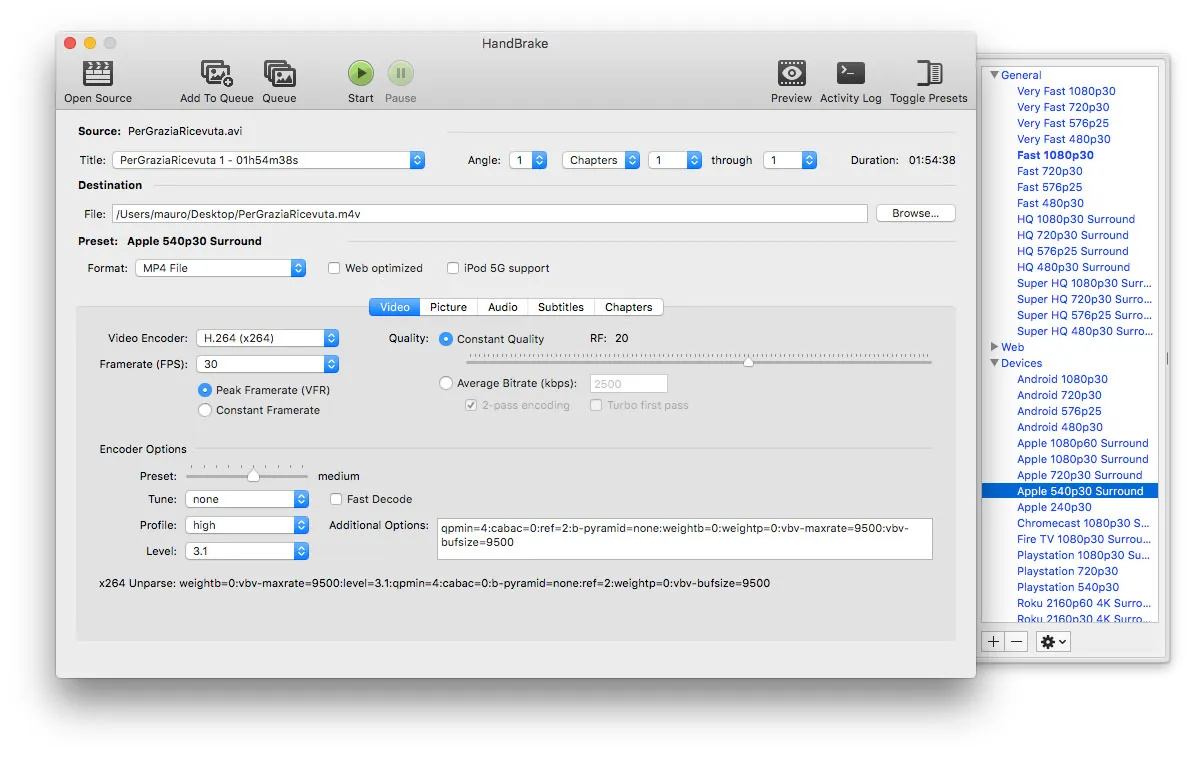Open the Profile dropdown set to high
This screenshot has height=758, width=1187.
pos(247,525)
